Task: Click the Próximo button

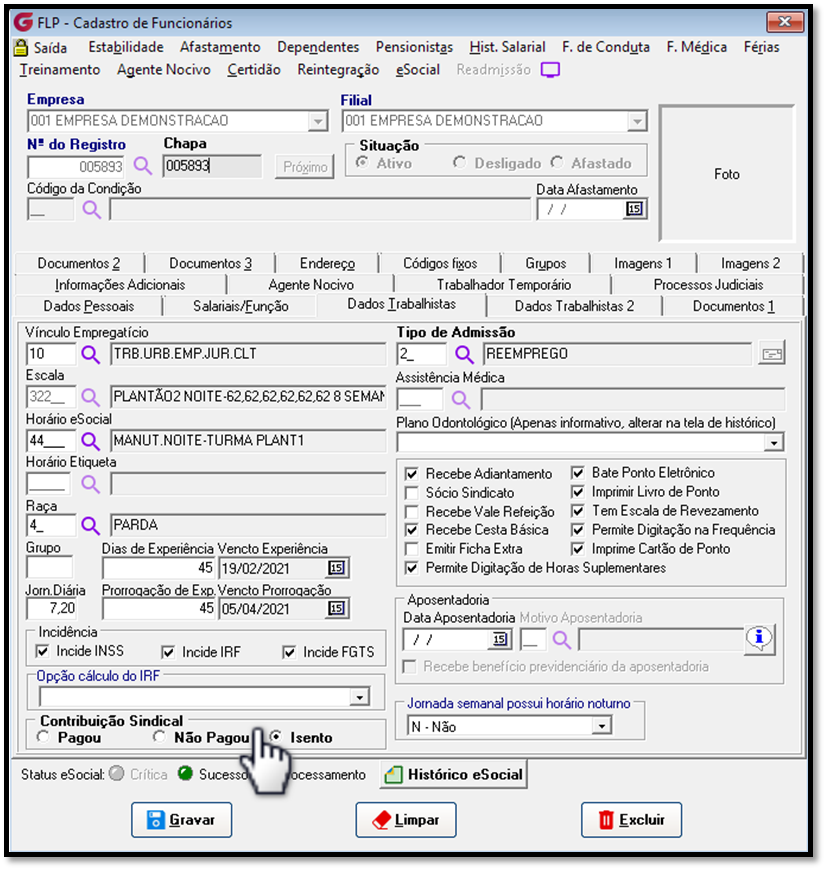Action: (x=305, y=166)
